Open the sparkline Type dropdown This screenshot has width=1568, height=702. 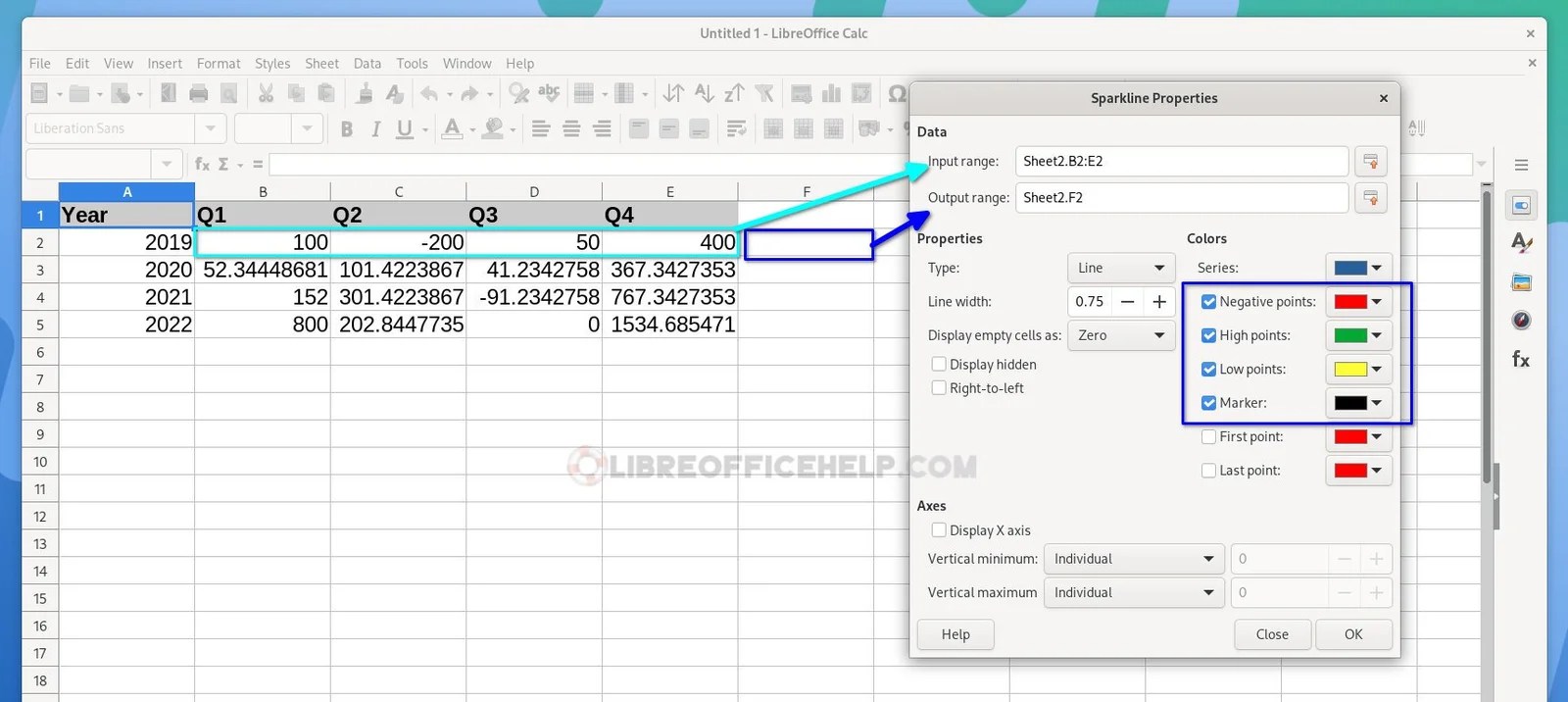coord(1121,268)
